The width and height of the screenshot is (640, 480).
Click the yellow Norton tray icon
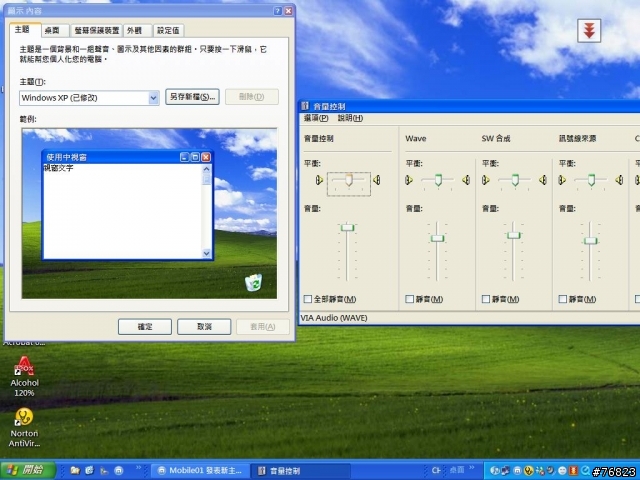tap(529, 471)
